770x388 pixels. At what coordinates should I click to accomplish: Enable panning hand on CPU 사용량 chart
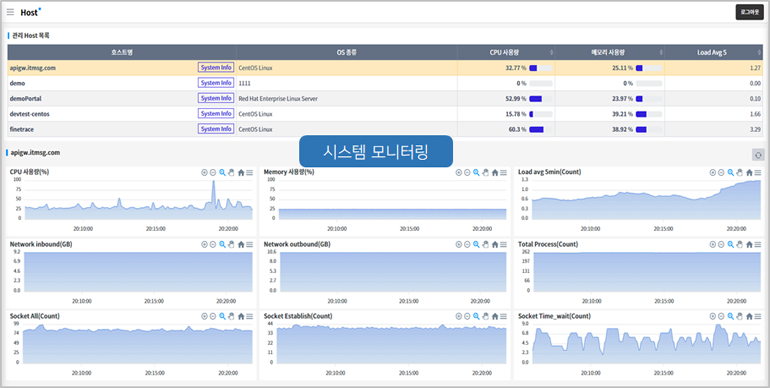point(231,172)
